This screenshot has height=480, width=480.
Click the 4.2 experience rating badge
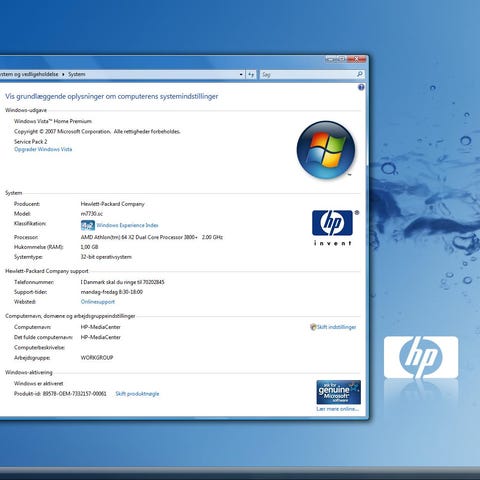pos(88,225)
